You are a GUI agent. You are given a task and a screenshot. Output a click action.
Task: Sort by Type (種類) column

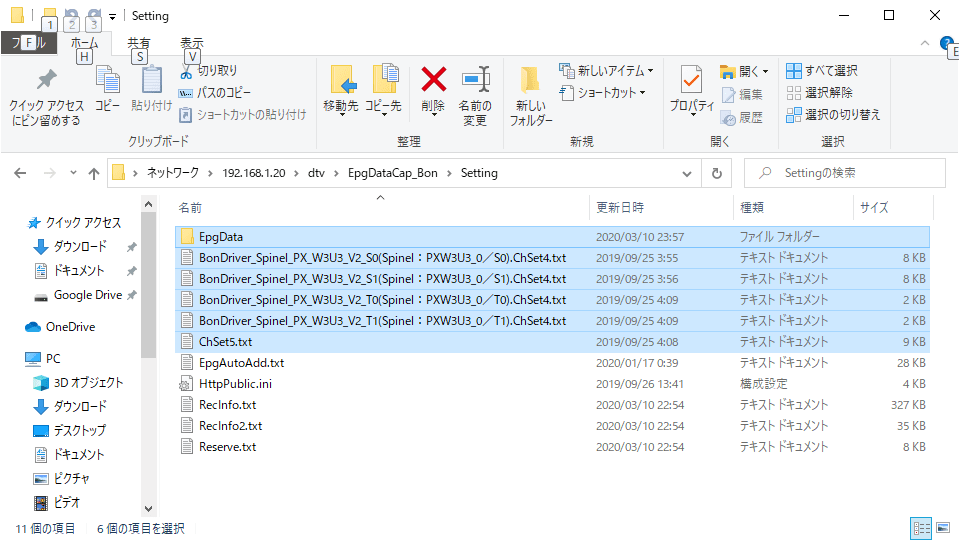pos(752,208)
